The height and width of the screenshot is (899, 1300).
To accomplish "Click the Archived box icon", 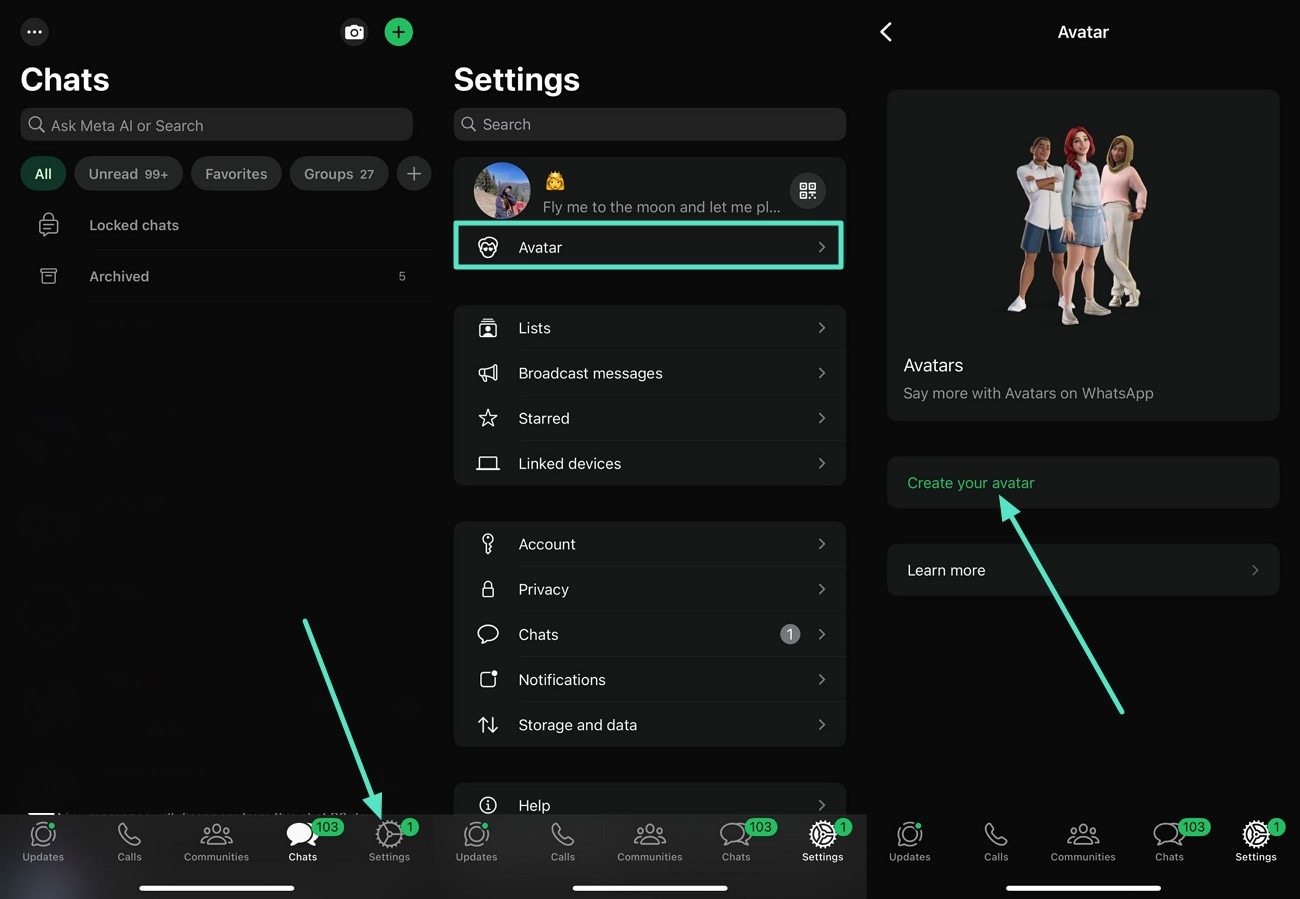I will 48,276.
